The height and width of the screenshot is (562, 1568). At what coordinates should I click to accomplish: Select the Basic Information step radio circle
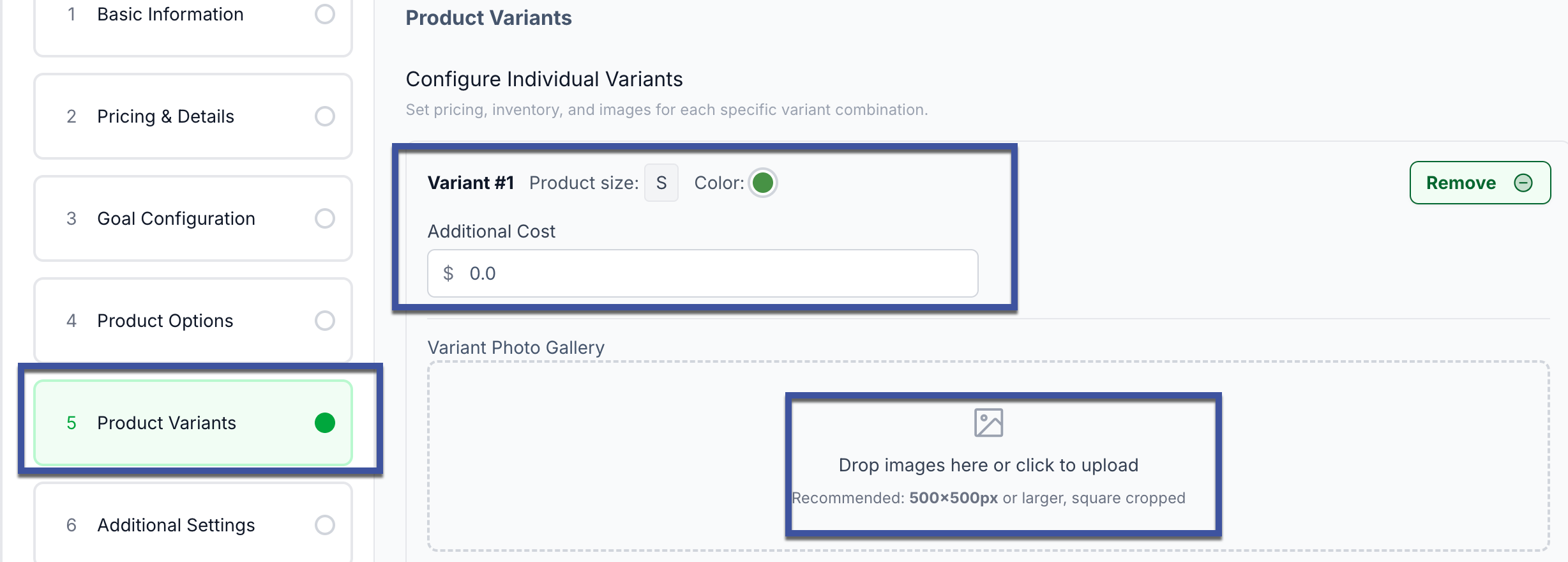(325, 14)
